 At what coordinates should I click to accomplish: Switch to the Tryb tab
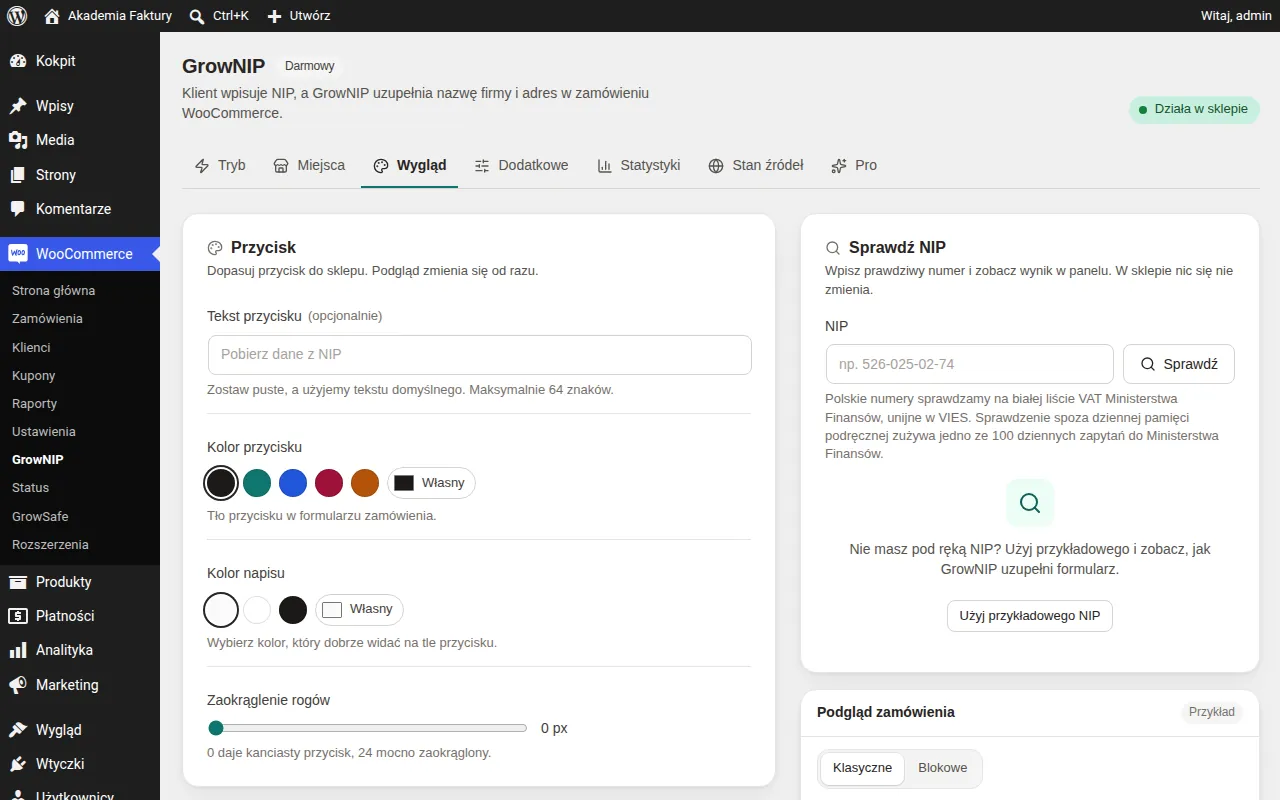[x=220, y=165]
